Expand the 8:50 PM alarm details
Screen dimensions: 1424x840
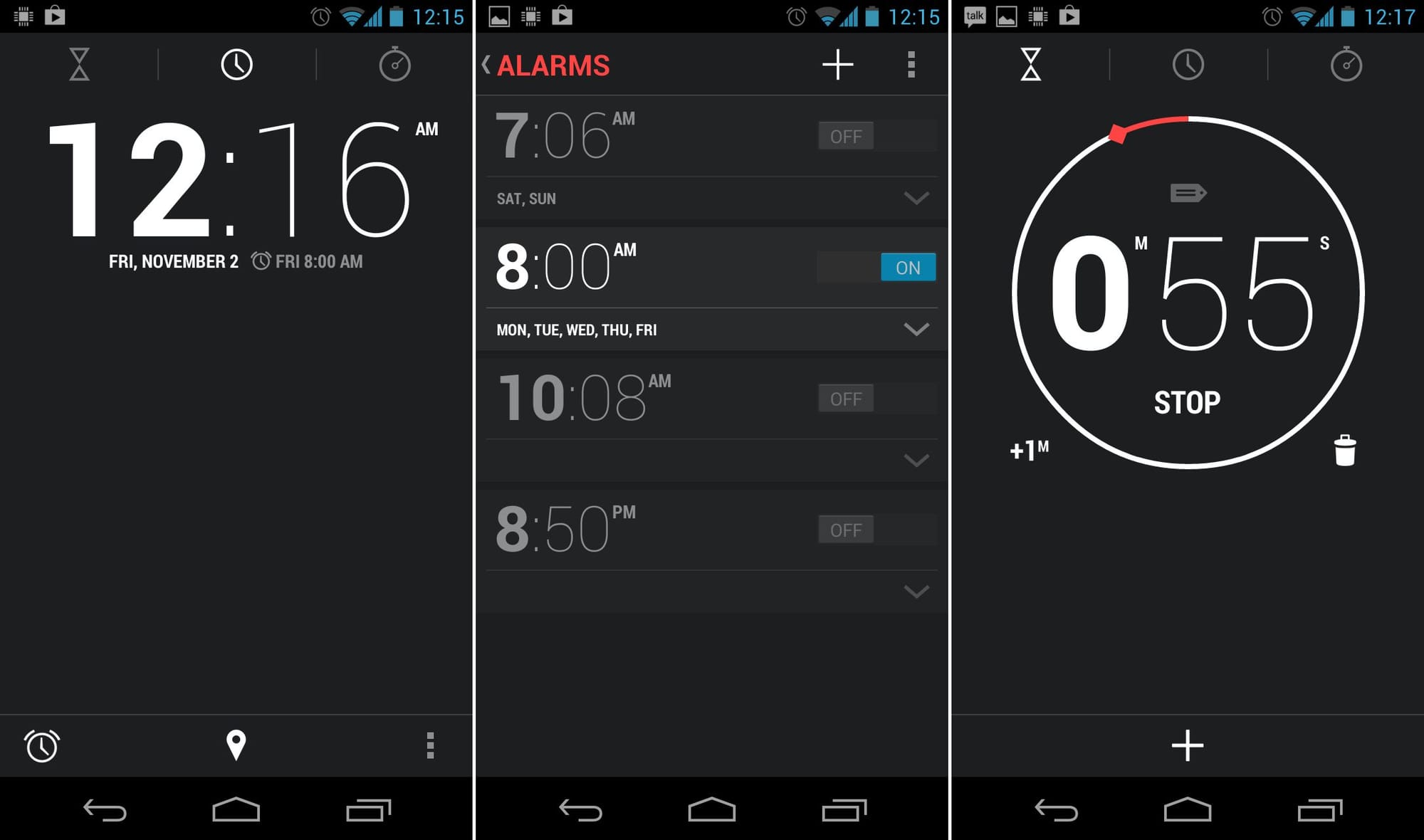pos(916,590)
